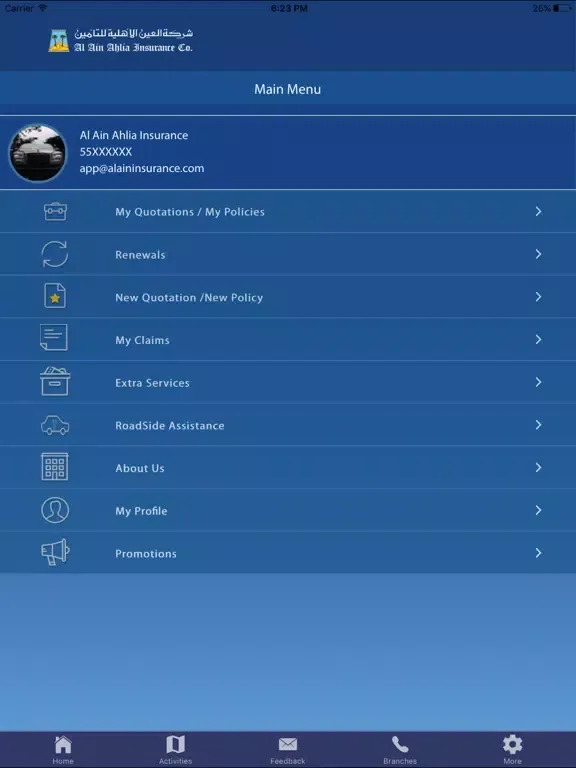The height and width of the screenshot is (768, 576).
Task: Tap the Branches tab label
Action: tap(400, 761)
